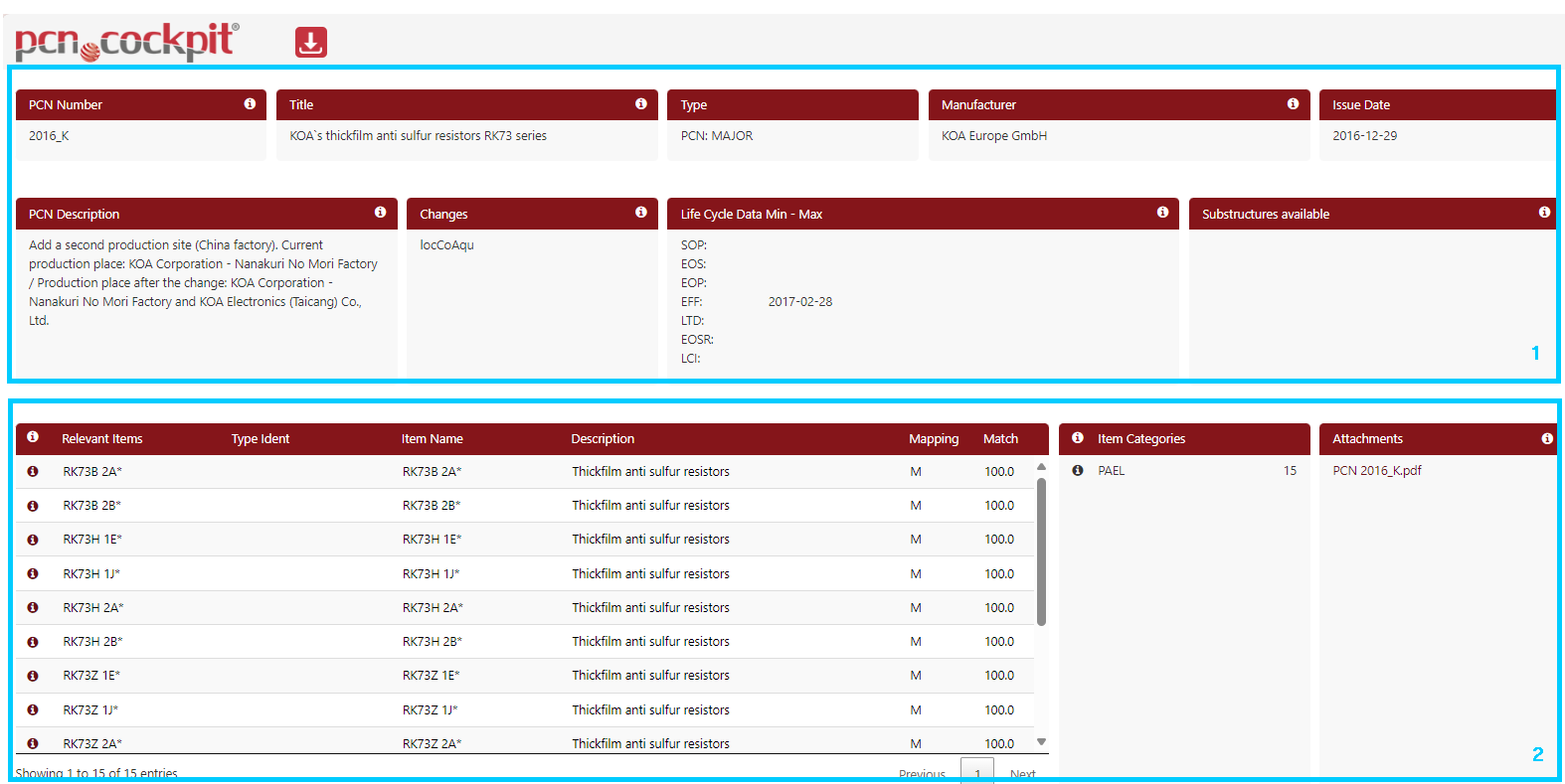The image size is (1565, 784).
Task: Select item name cell RK73Z 1J*
Action: click(430, 709)
